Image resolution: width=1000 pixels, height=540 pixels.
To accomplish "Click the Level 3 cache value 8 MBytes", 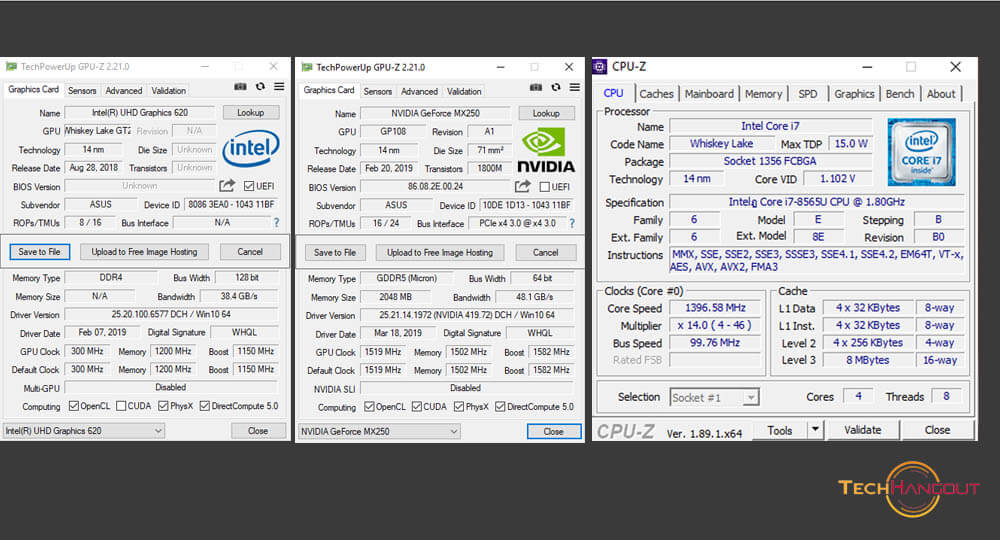I will click(867, 360).
